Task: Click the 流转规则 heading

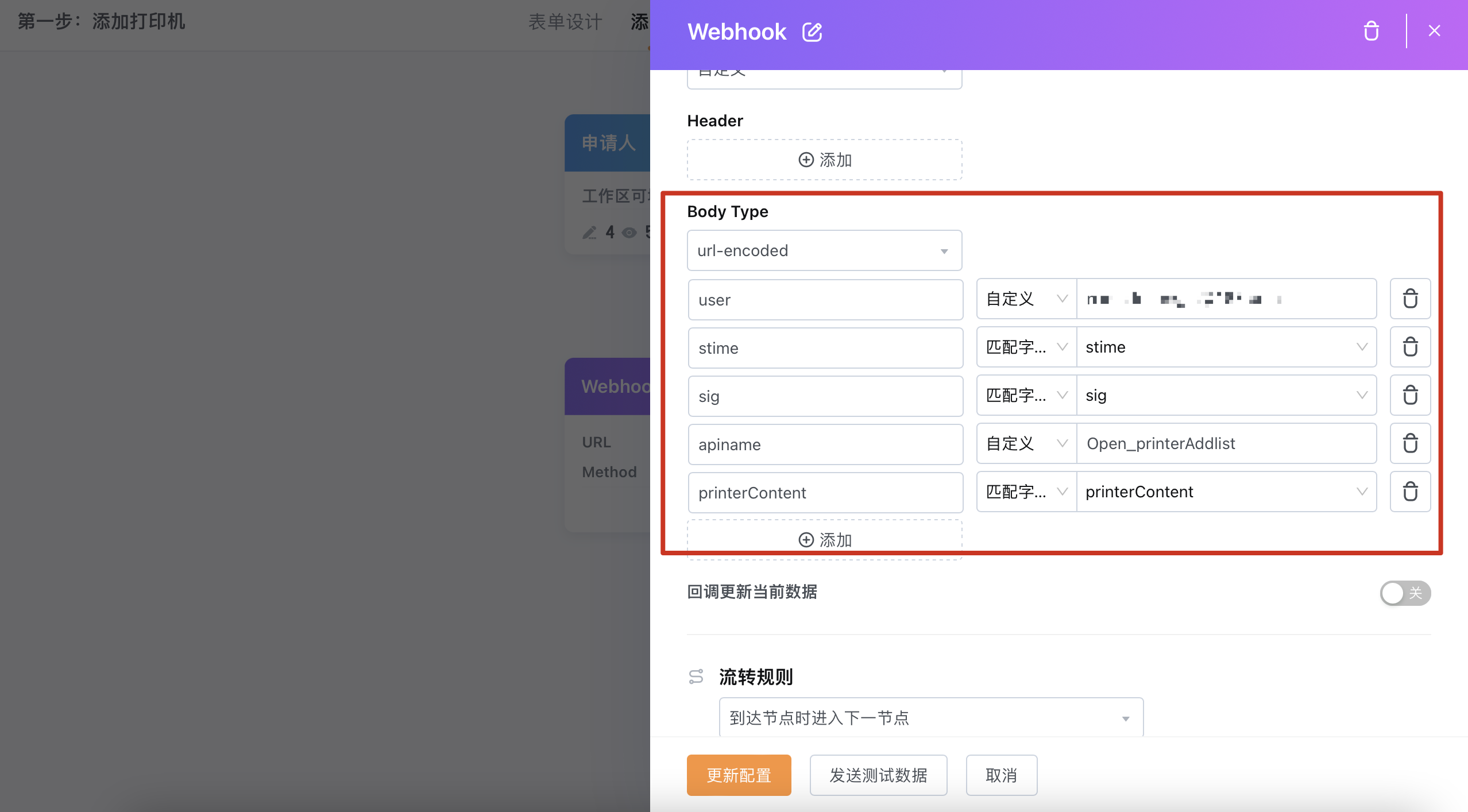Action: pyautogui.click(x=756, y=676)
